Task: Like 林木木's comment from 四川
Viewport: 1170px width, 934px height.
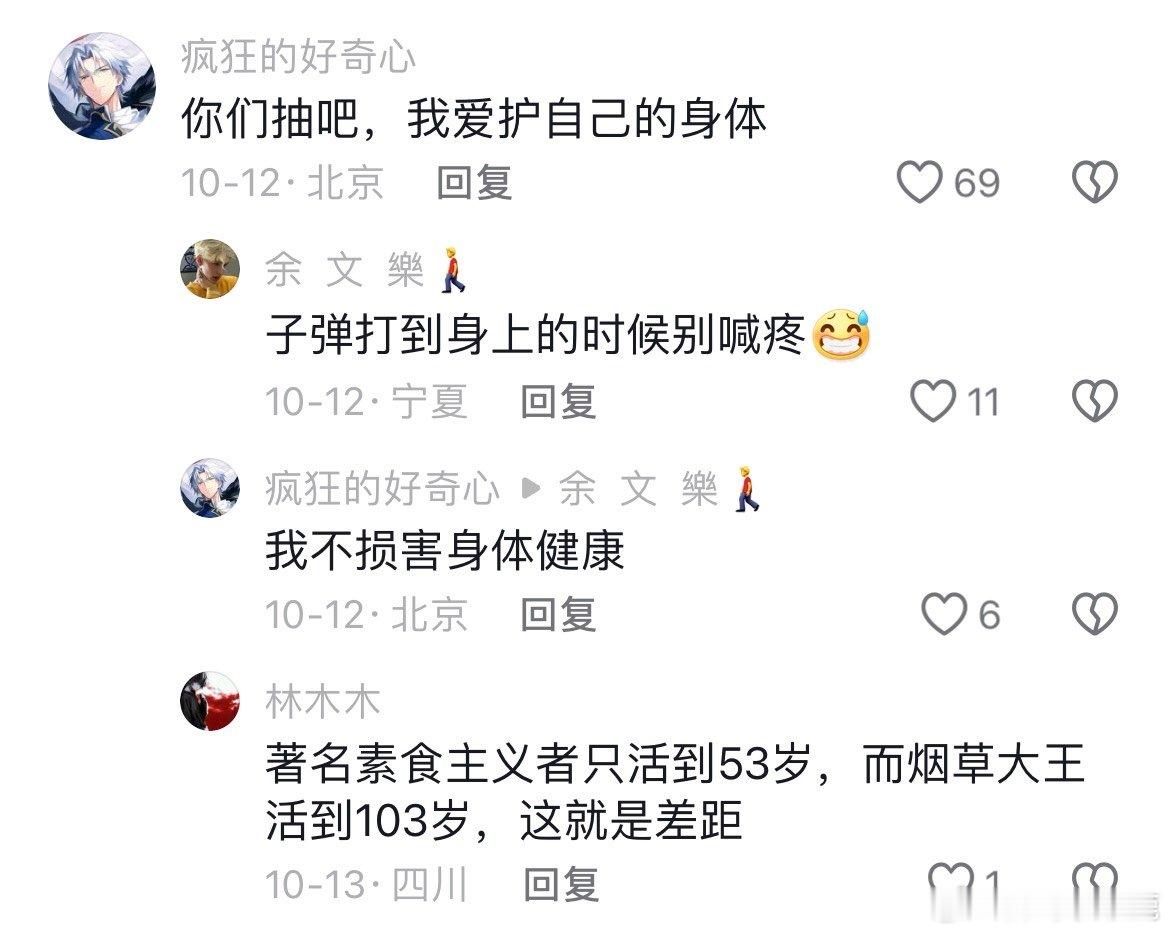Action: point(951,883)
